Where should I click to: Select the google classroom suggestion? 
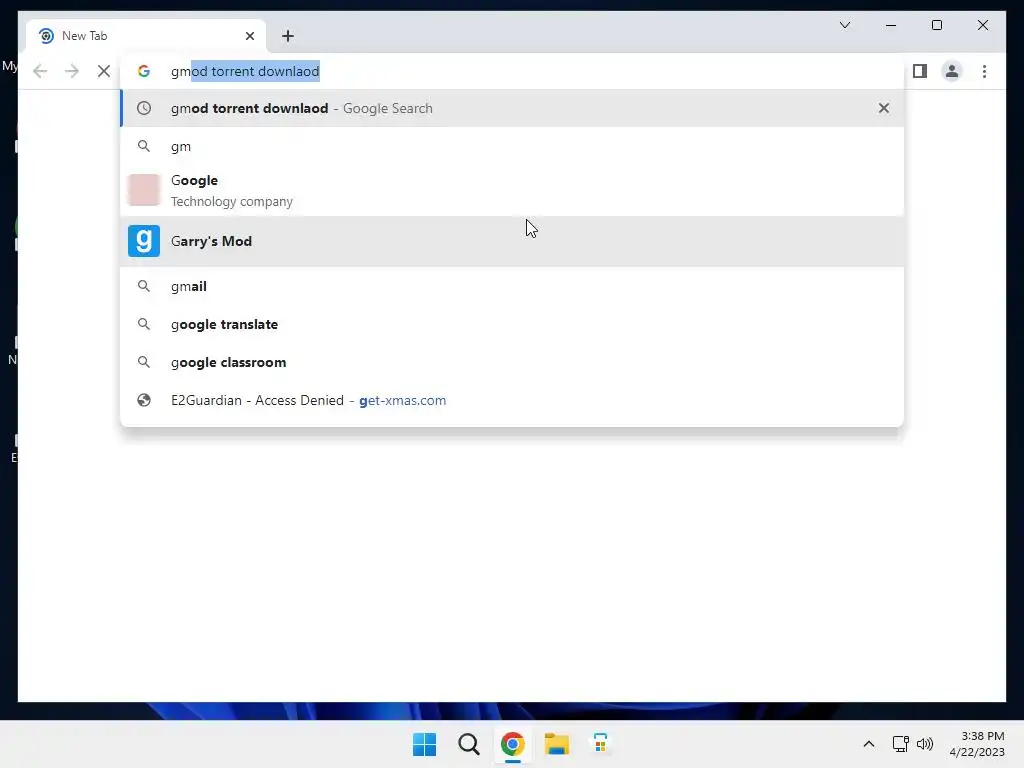pyautogui.click(x=512, y=362)
